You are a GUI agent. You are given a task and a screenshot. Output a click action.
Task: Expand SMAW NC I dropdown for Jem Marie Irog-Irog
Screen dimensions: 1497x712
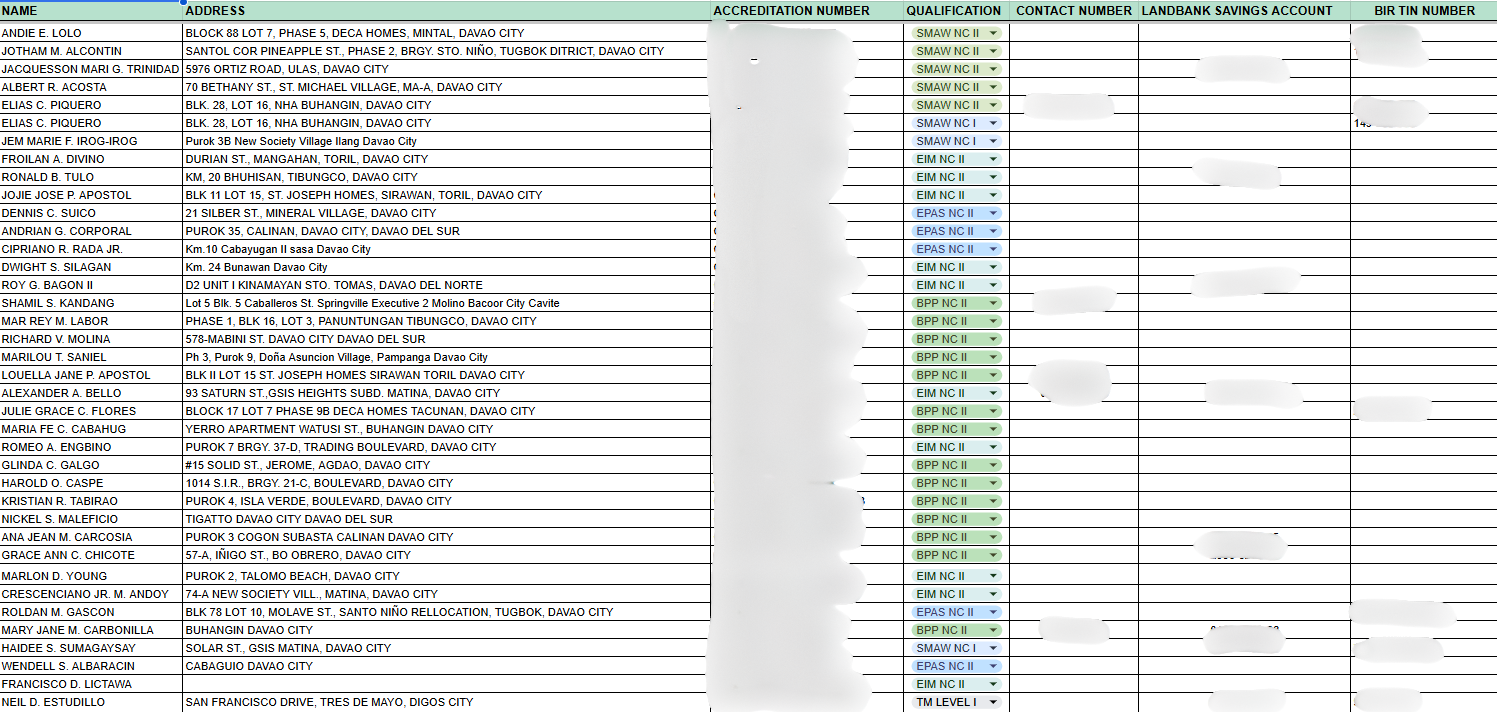pyautogui.click(x=993, y=141)
